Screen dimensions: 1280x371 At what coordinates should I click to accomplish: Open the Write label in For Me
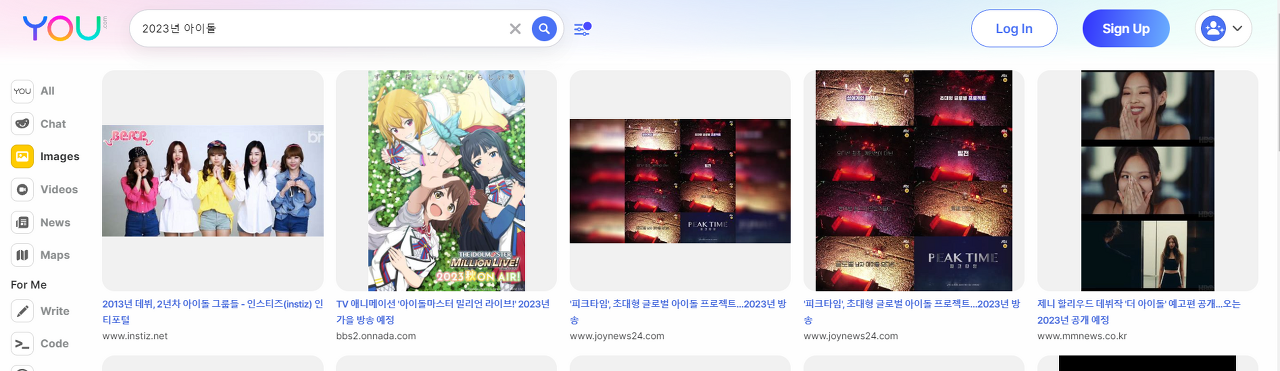55,311
